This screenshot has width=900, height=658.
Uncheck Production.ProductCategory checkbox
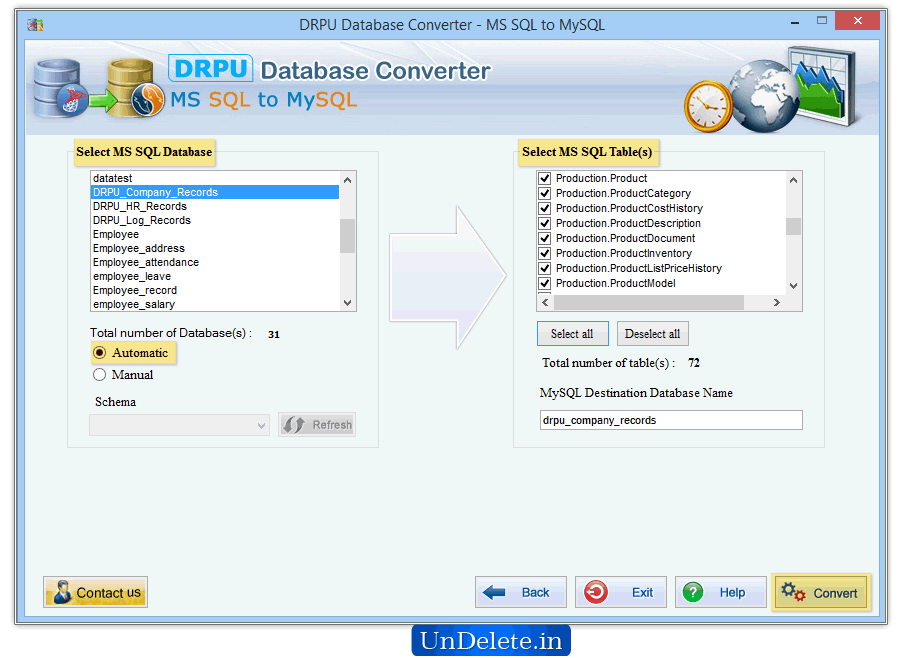pyautogui.click(x=545, y=193)
